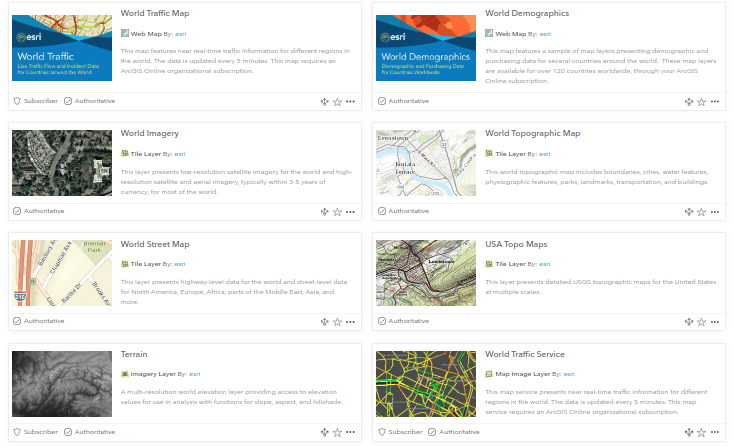Viewport: 734px width, 447px height.
Task: Select the USA Topo Maps thumbnail
Action: (427, 273)
